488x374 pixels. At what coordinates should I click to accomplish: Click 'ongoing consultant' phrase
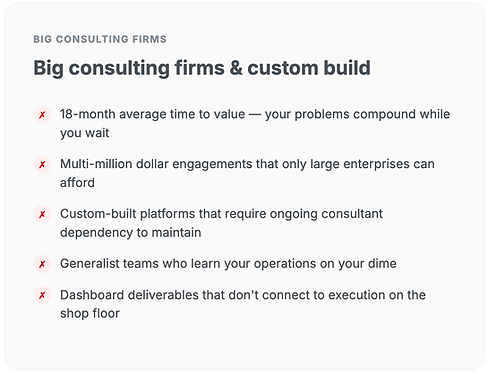point(326,214)
